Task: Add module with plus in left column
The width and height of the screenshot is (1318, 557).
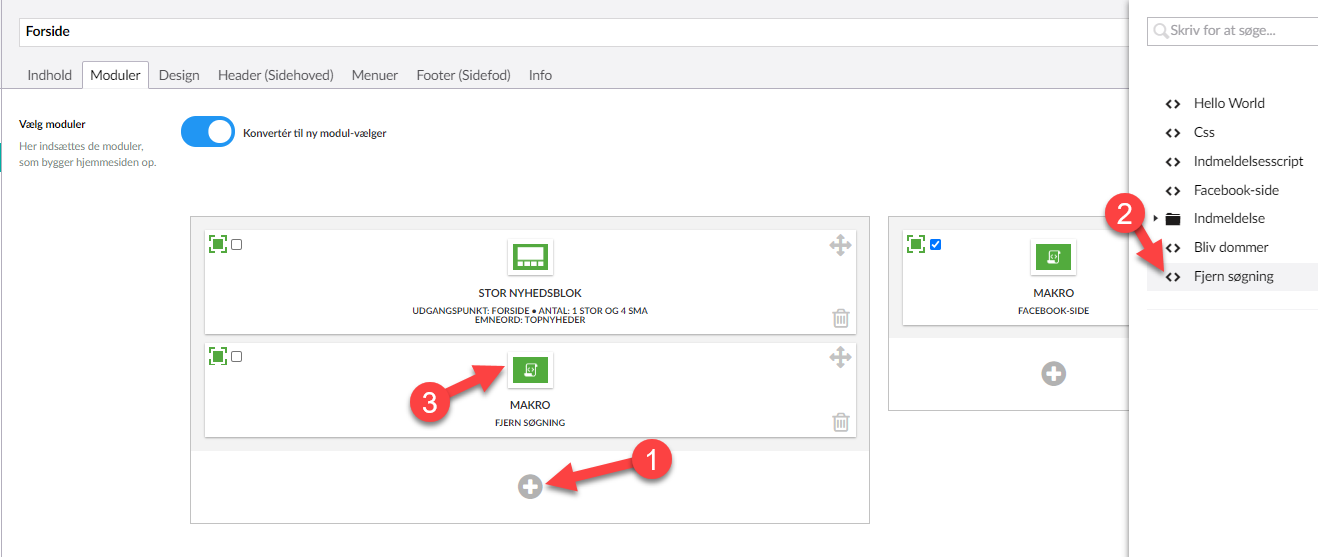Action: pyautogui.click(x=530, y=486)
